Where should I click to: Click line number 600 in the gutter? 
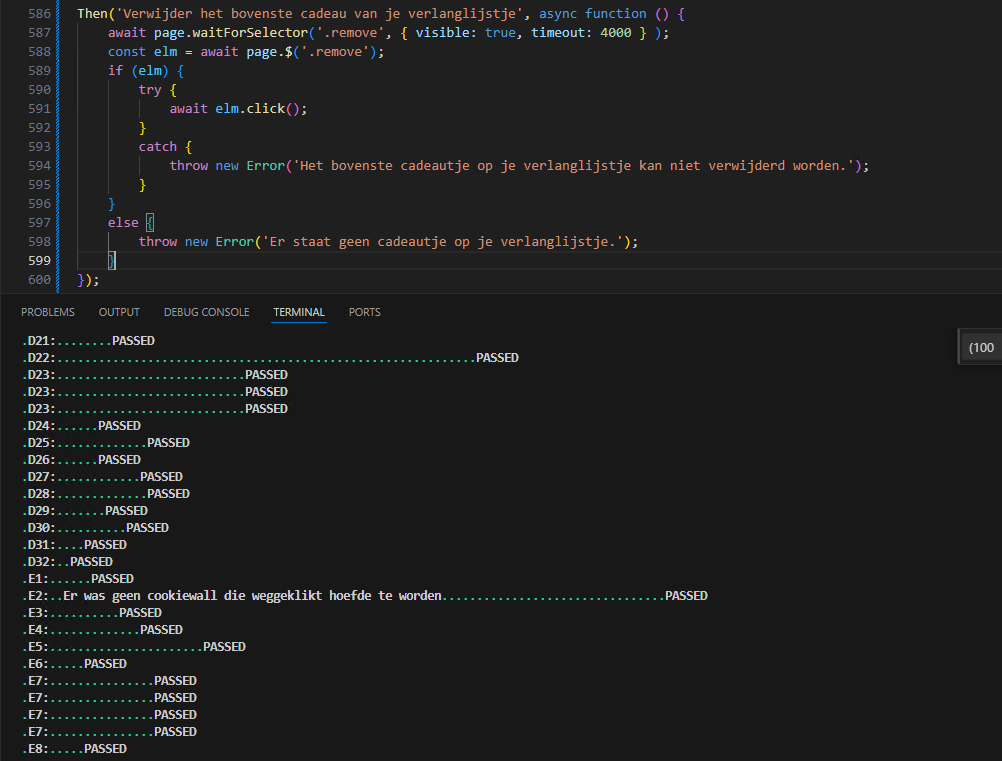(39, 279)
